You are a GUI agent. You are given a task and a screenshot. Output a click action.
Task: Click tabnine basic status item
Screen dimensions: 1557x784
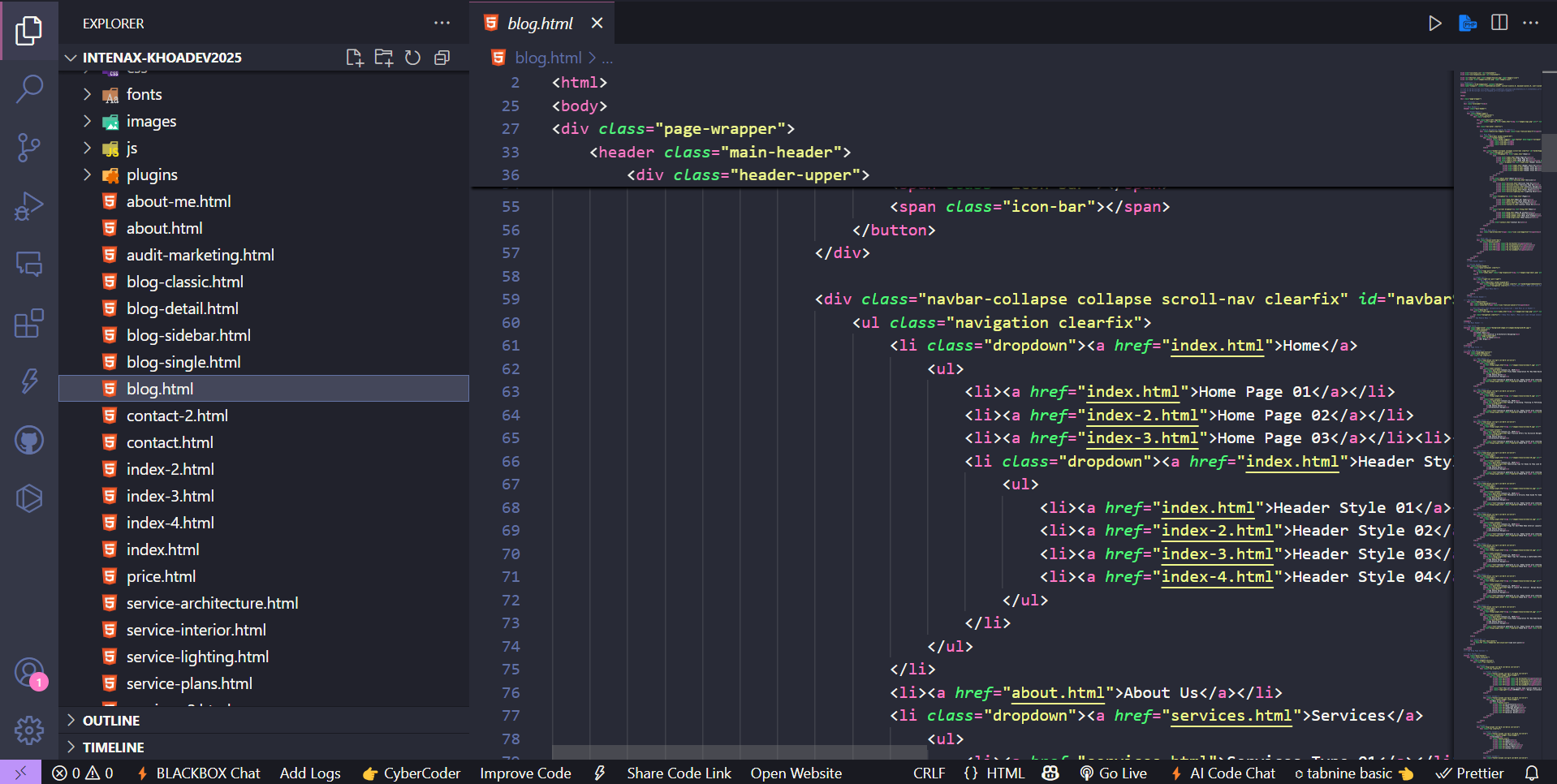pyautogui.click(x=1353, y=773)
